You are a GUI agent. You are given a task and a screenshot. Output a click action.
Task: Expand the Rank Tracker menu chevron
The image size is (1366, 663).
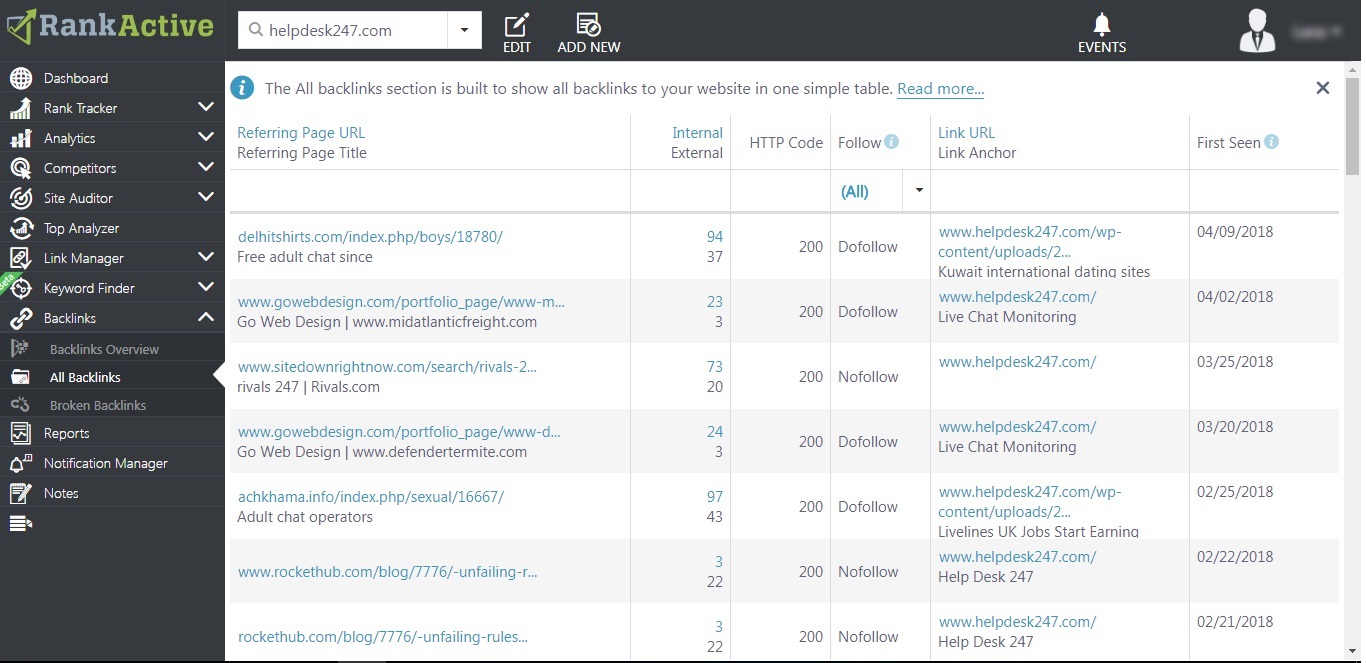pyautogui.click(x=206, y=107)
